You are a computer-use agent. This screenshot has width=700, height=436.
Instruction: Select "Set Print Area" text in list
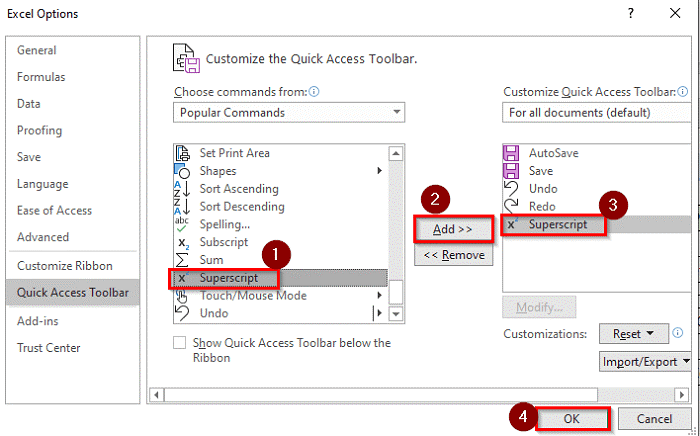coord(234,153)
